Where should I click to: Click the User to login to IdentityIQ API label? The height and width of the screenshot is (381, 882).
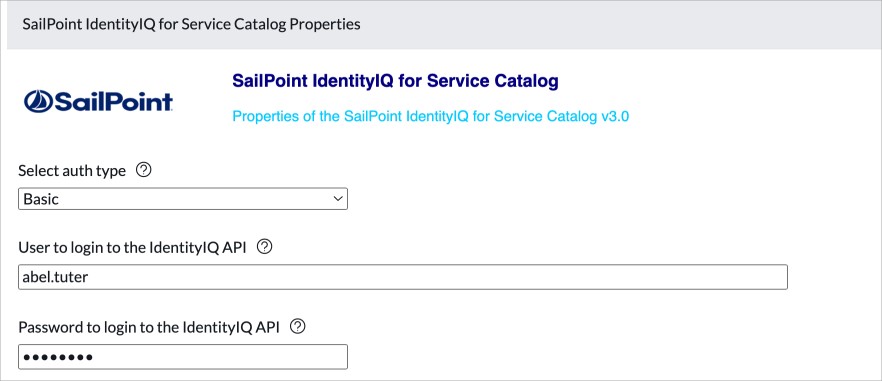[132, 247]
